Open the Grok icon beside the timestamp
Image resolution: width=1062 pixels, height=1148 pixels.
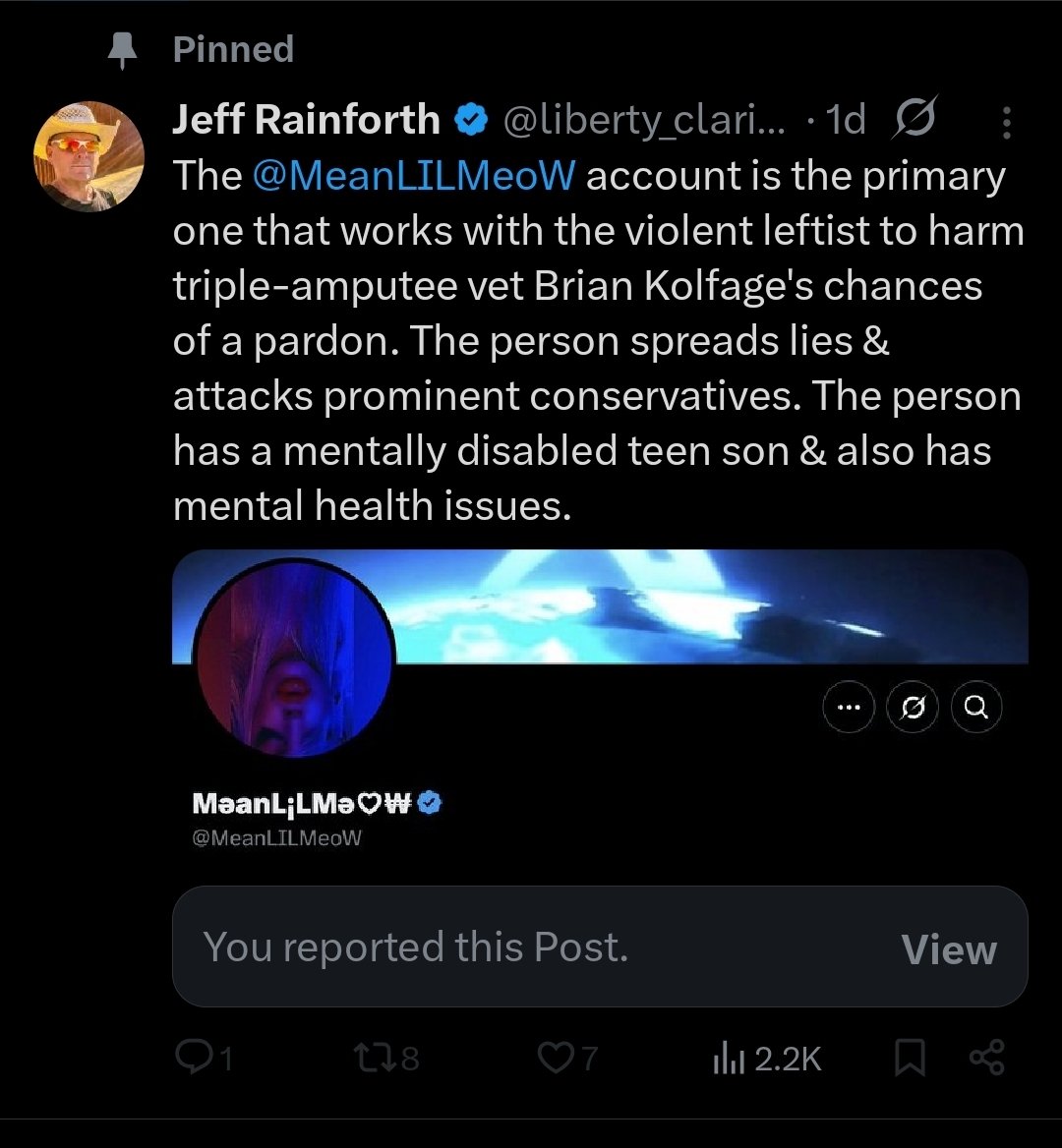pos(914,119)
